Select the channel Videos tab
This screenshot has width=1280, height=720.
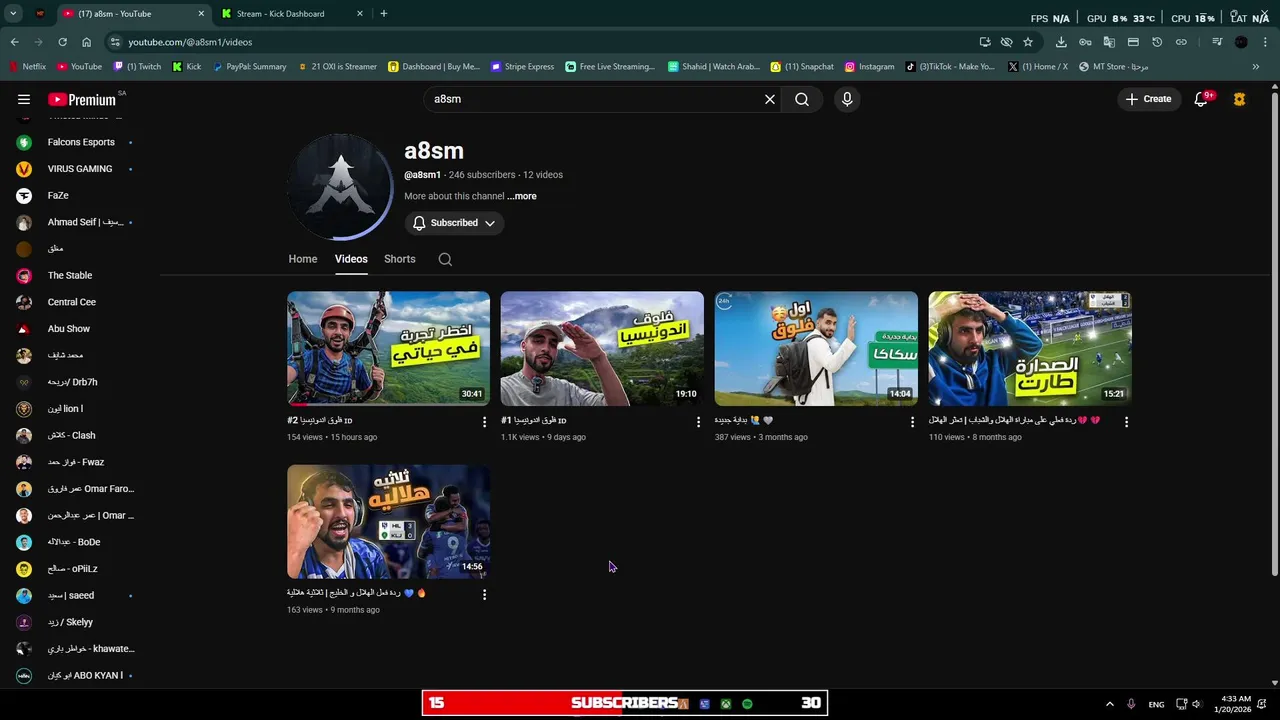(351, 259)
